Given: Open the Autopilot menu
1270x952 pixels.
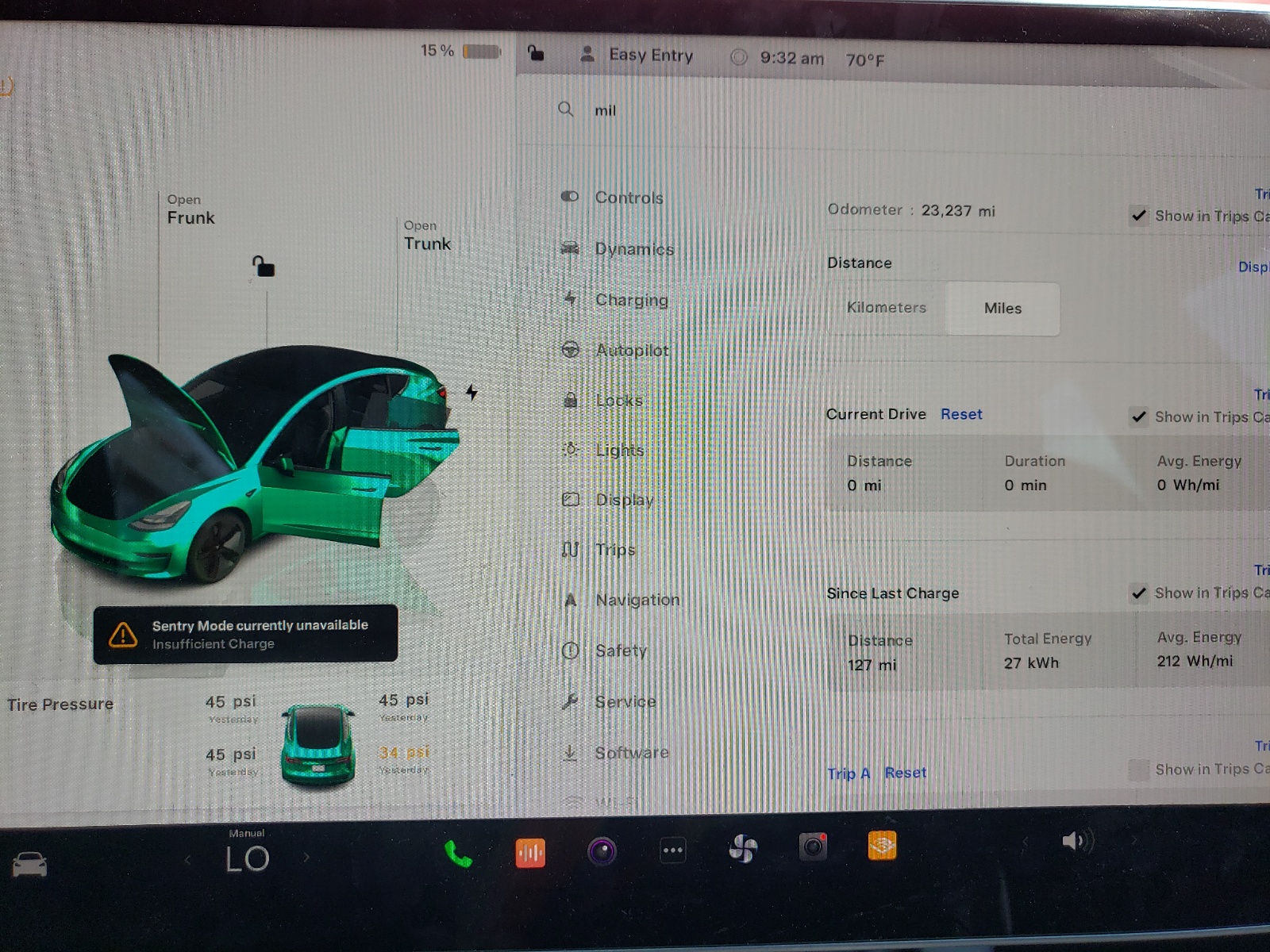Looking at the screenshot, I should pyautogui.click(x=615, y=350).
